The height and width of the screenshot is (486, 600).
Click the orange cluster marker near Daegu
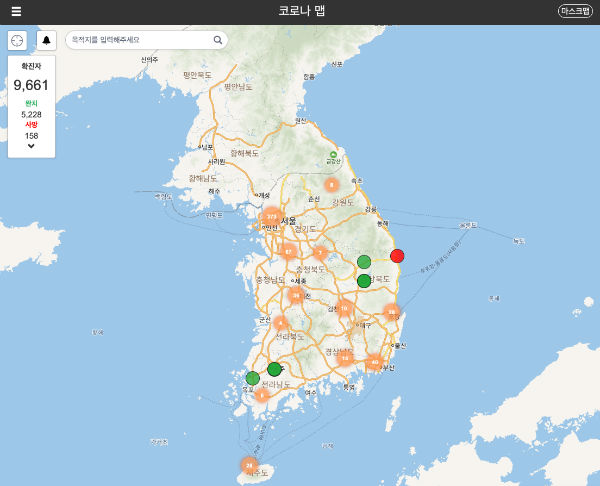click(x=344, y=309)
